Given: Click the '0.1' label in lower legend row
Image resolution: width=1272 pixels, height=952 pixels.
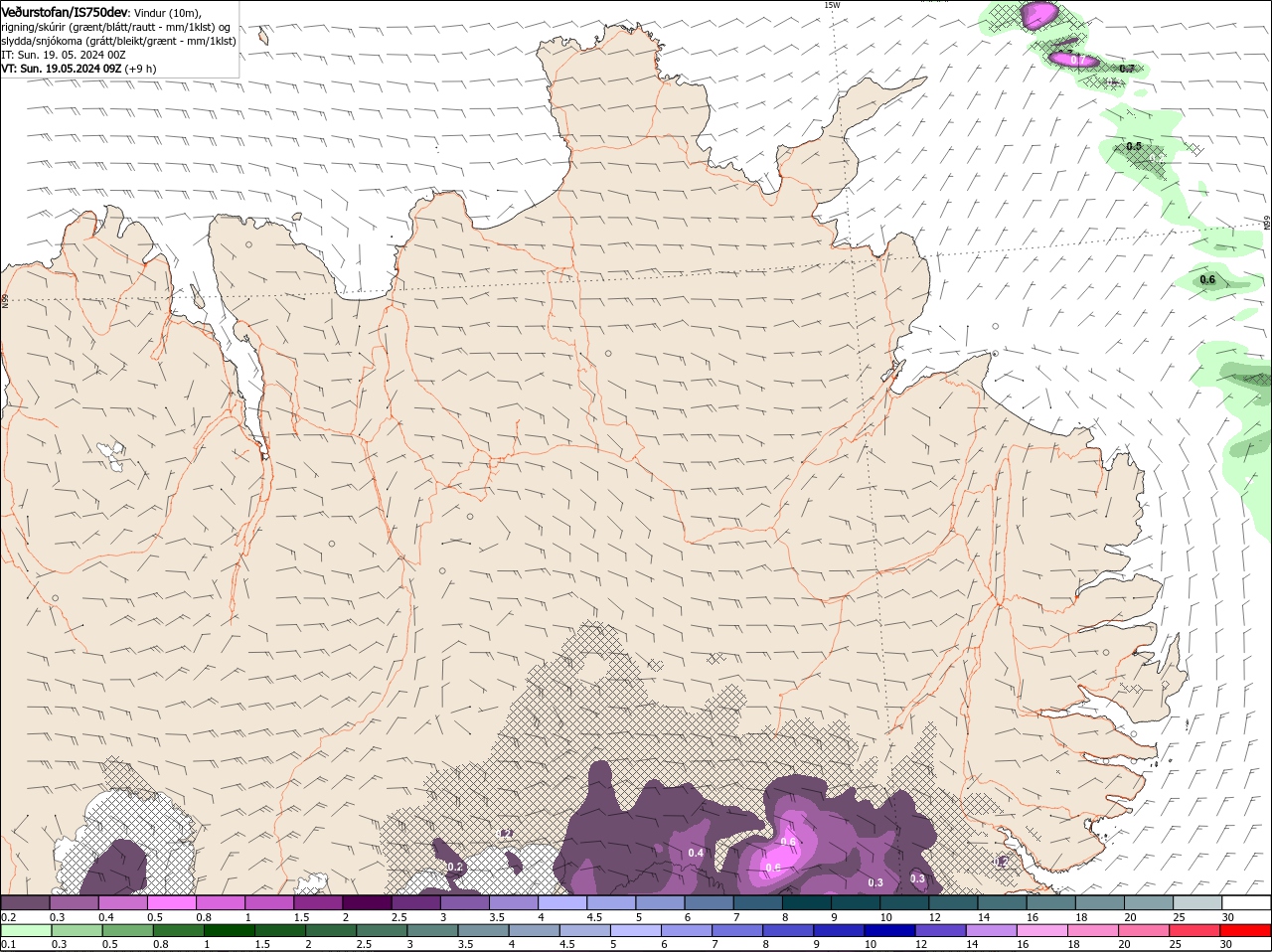Looking at the screenshot, I should point(8,944).
